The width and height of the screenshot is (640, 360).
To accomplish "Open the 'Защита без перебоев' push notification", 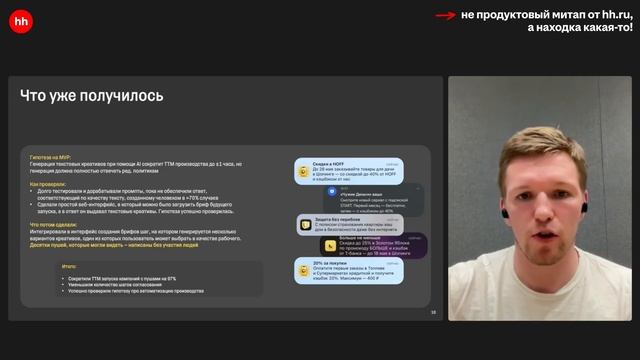I will click(350, 225).
